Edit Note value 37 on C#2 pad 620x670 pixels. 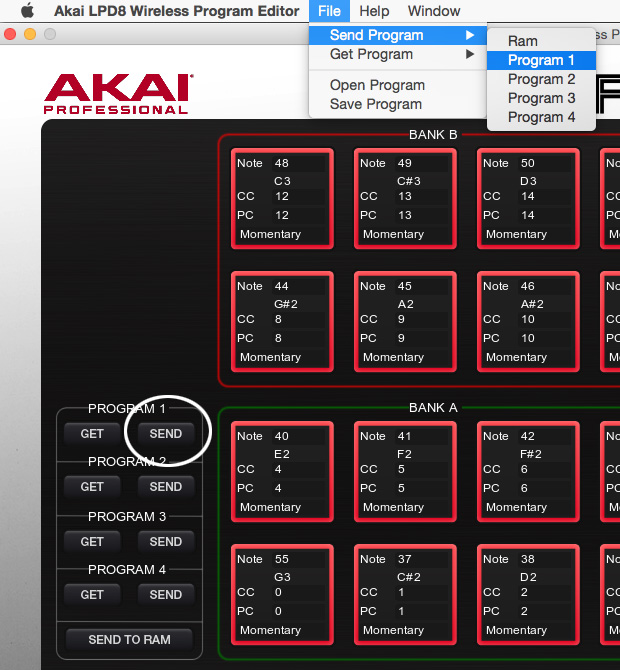pos(422,559)
